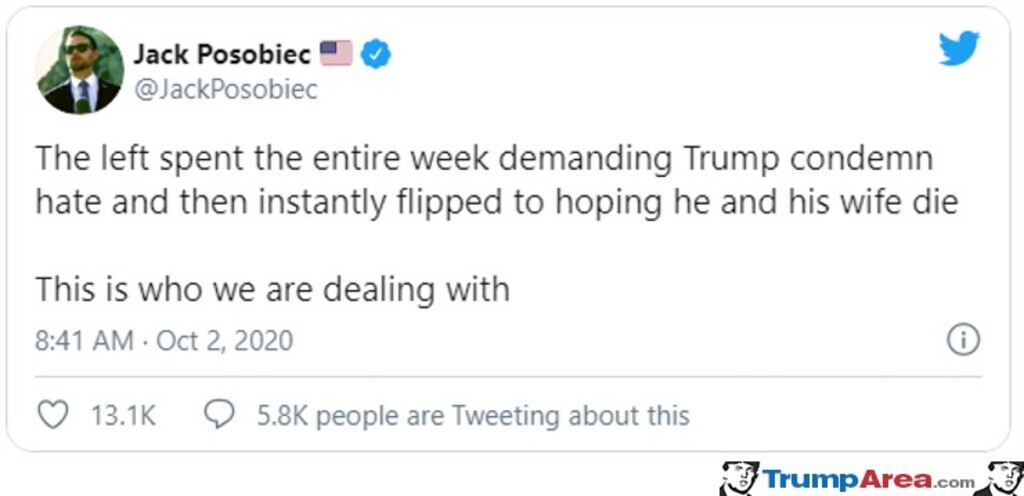Click the caricature face left of TrumpArea
Image resolution: width=1024 pixels, height=496 pixels.
[738, 478]
